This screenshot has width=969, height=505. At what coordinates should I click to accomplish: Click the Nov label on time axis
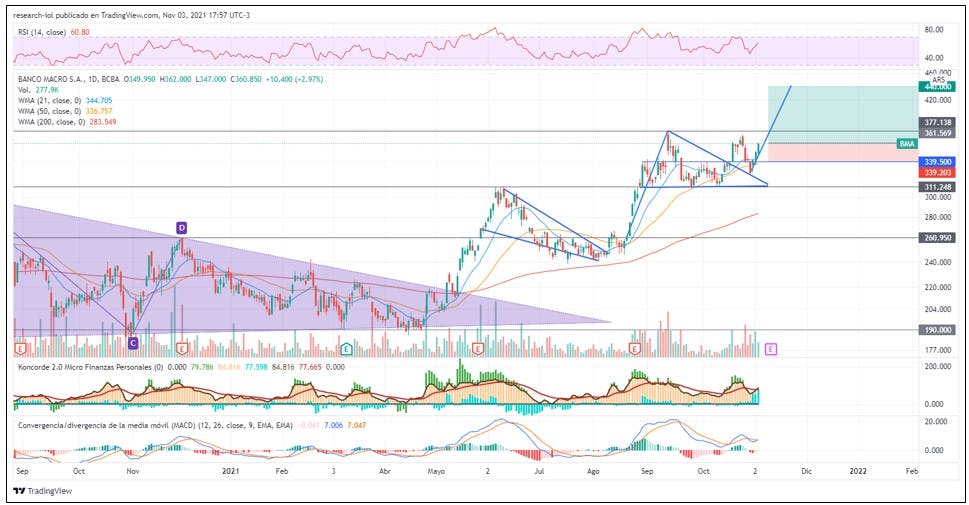[132, 471]
